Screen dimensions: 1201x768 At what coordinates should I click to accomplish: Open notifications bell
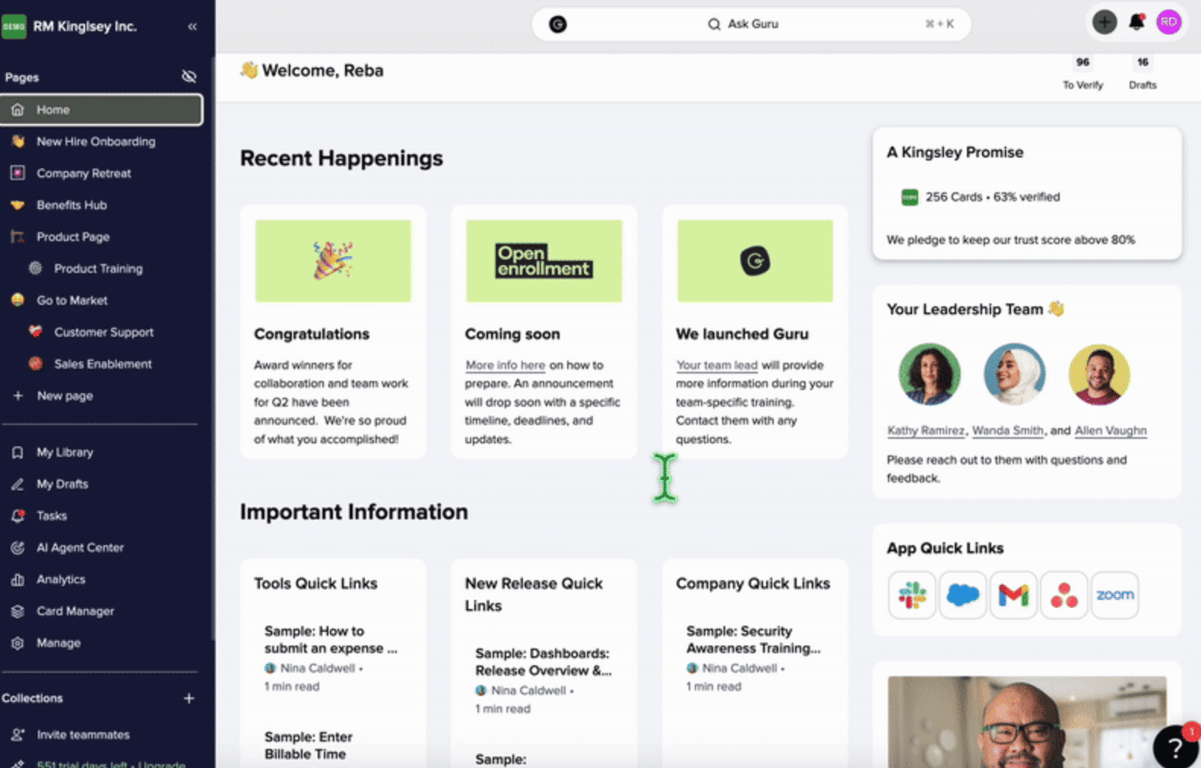coord(1137,22)
